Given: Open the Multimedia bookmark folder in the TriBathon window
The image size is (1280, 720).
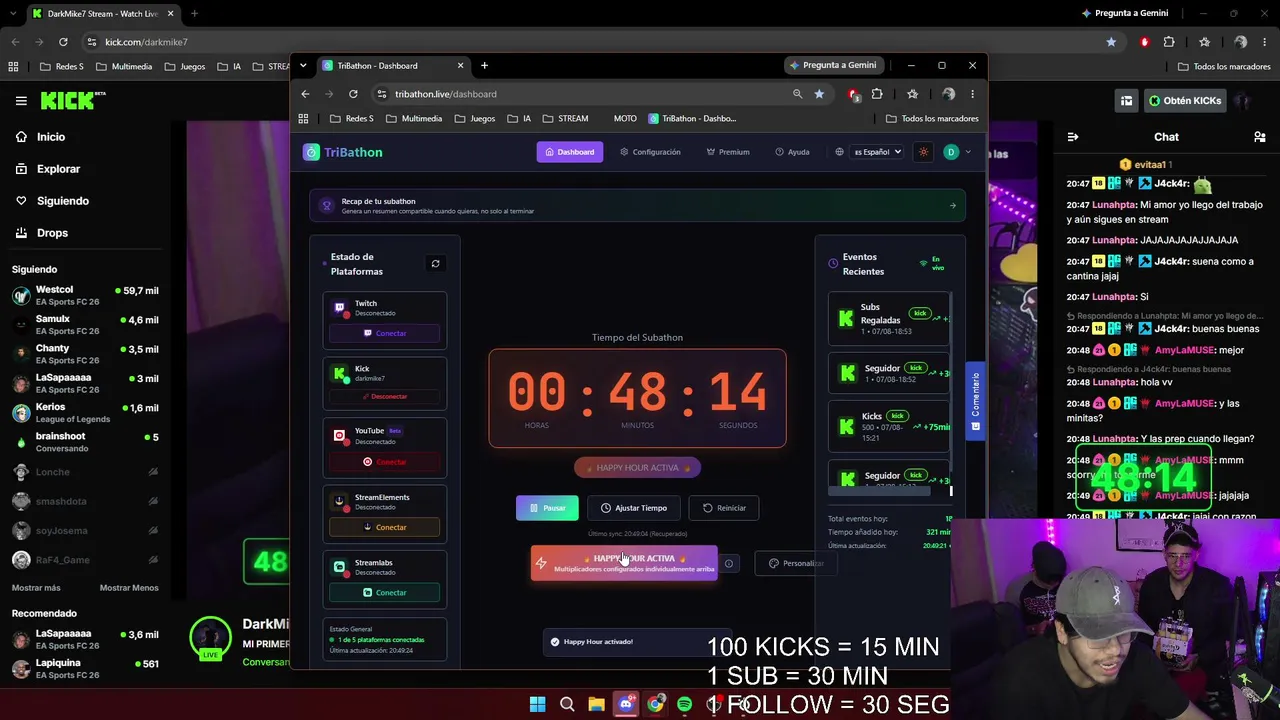Looking at the screenshot, I should pyautogui.click(x=414, y=119).
